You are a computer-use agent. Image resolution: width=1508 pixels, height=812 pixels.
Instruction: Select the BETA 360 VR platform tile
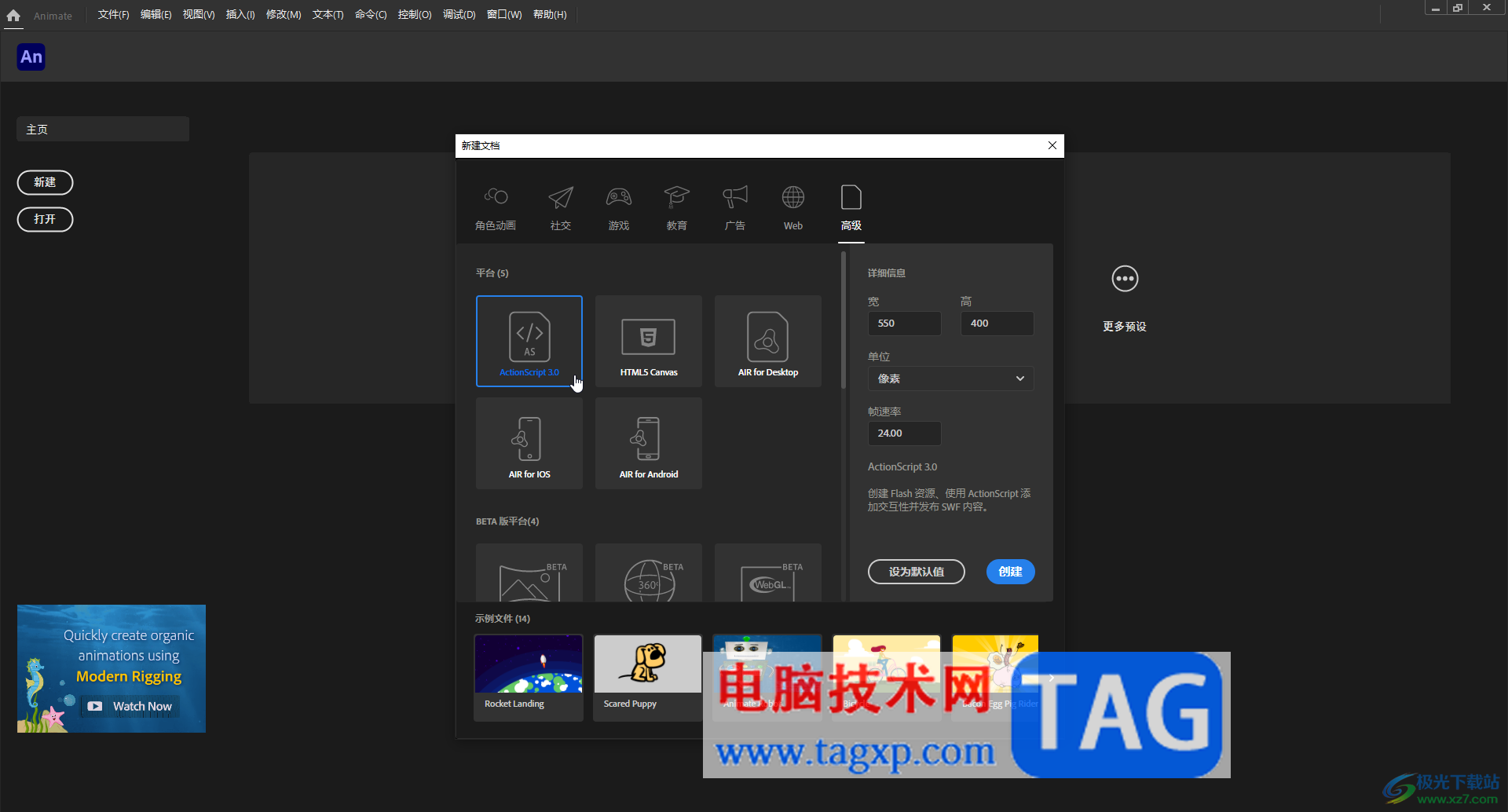click(x=649, y=572)
